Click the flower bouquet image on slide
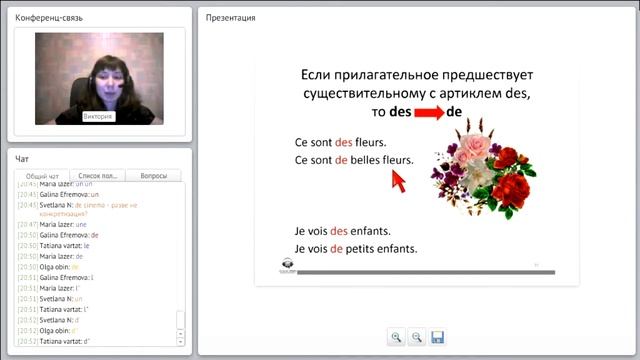The width and height of the screenshot is (640, 360). [x=484, y=169]
